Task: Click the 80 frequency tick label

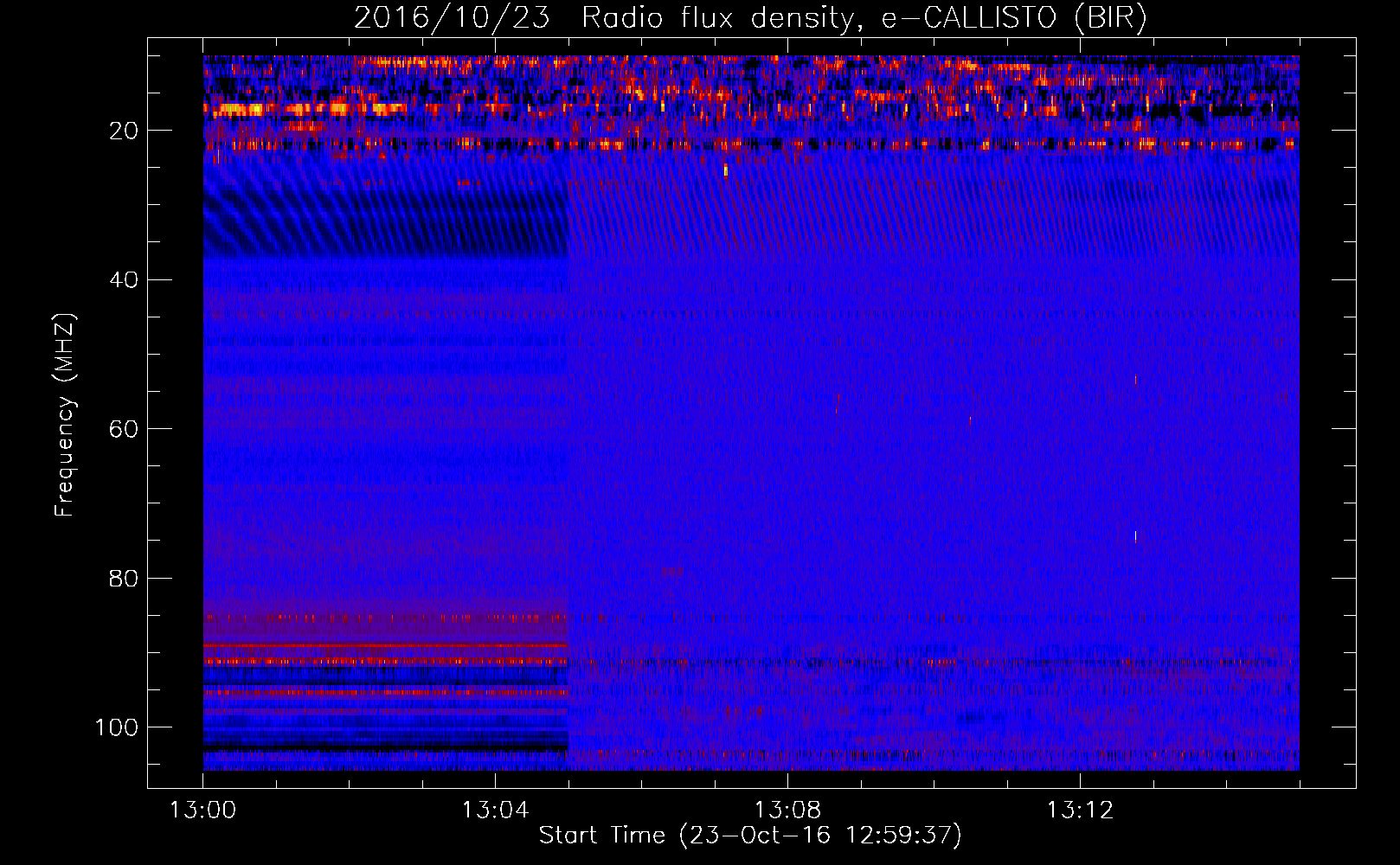Action: (x=125, y=578)
